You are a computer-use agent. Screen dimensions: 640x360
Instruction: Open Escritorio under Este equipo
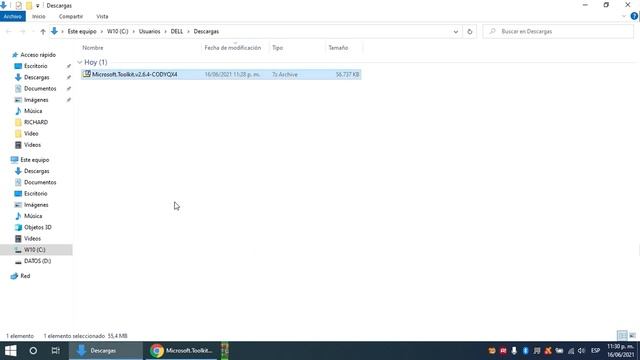(35, 193)
